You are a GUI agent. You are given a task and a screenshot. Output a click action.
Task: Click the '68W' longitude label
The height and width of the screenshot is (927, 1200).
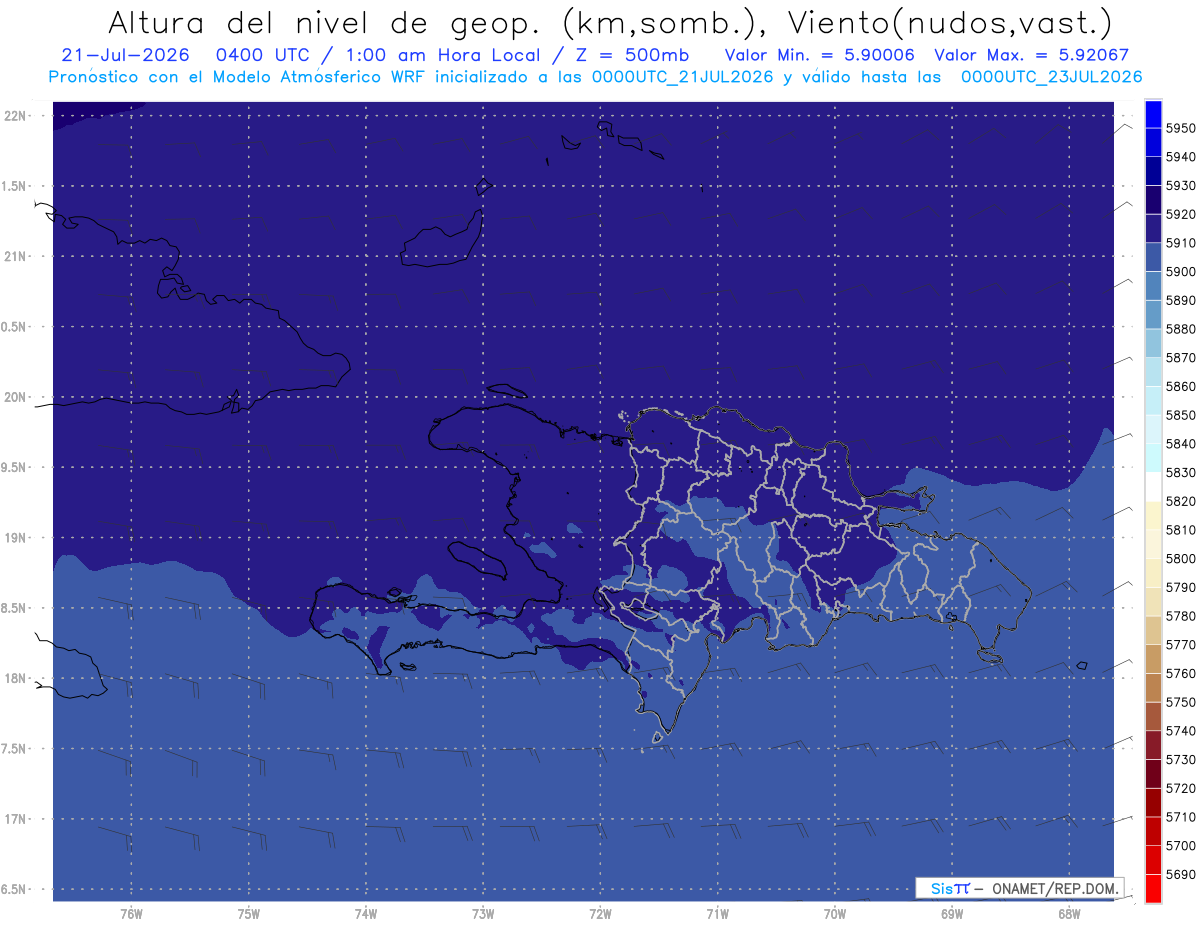point(1069,913)
